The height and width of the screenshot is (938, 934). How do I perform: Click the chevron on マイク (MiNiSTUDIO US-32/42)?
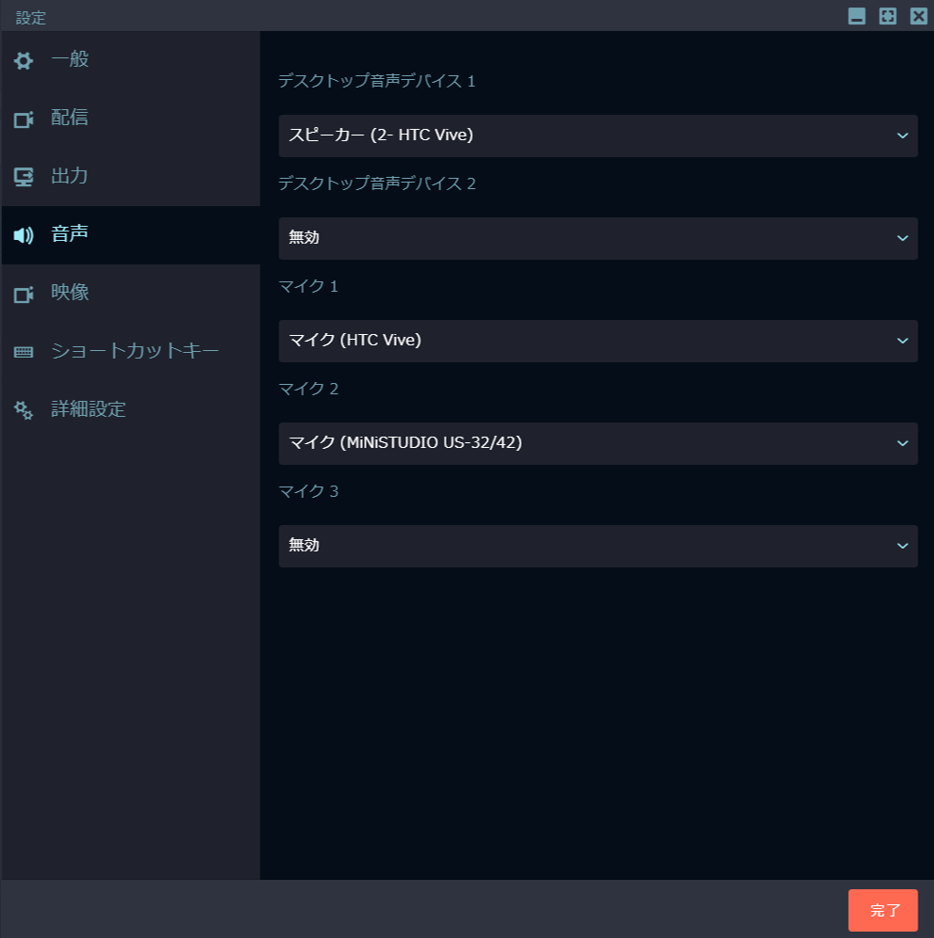coord(902,443)
